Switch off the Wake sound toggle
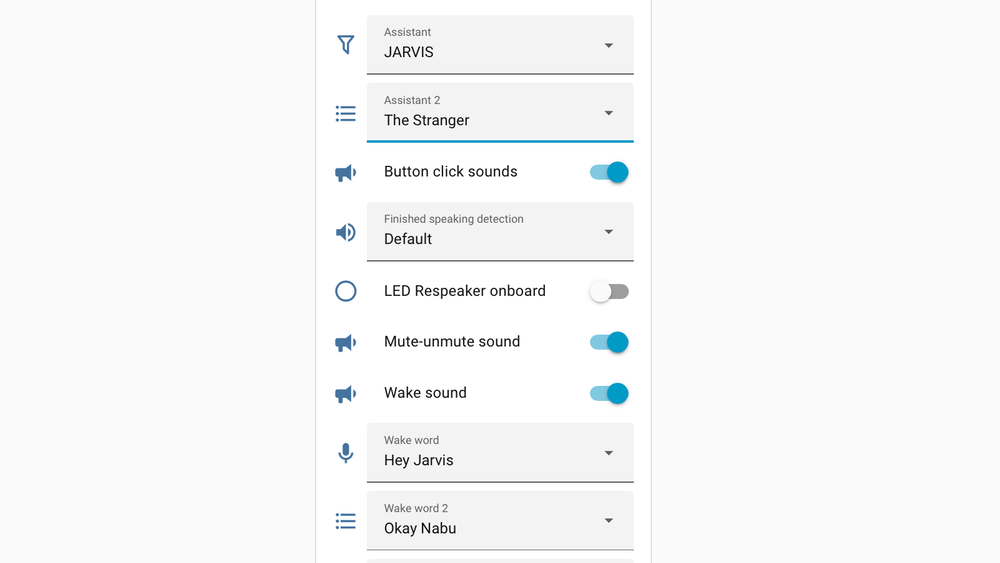The width and height of the screenshot is (1000, 563). click(609, 393)
